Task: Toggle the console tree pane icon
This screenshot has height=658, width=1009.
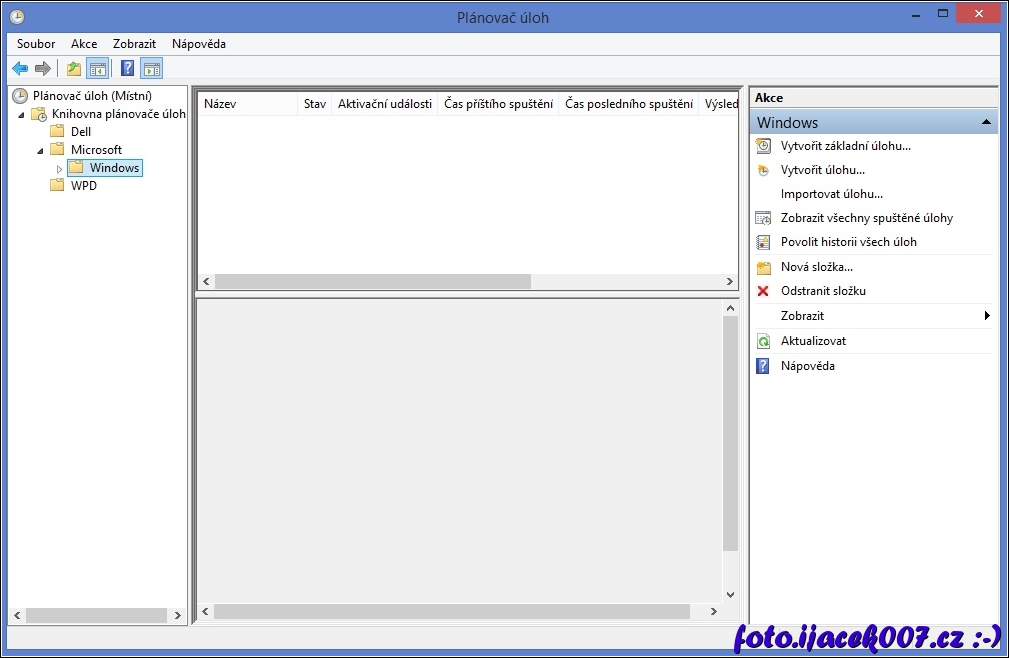Action: 97,68
